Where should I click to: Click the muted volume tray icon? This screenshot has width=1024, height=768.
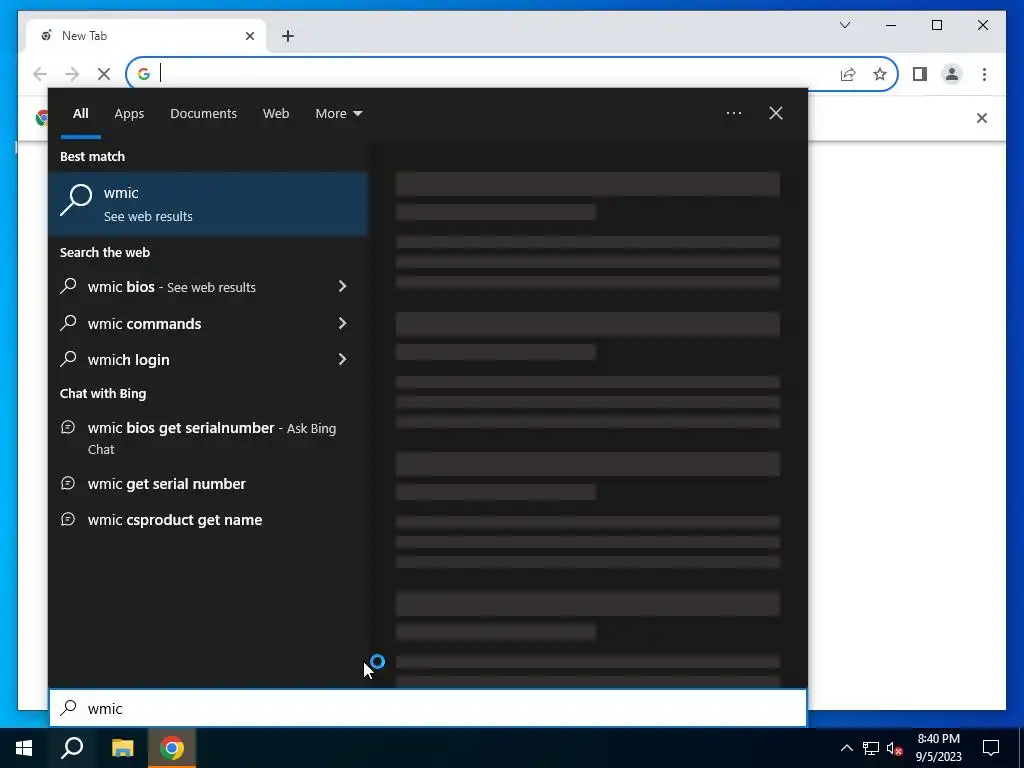894,748
